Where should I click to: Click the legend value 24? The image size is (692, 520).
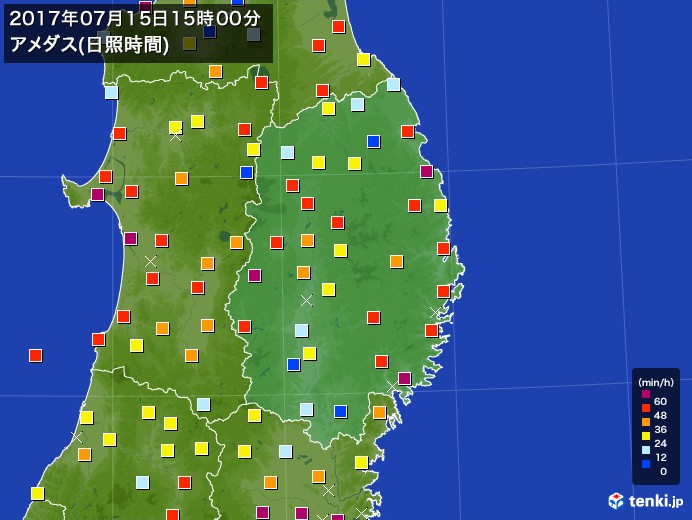661,443
